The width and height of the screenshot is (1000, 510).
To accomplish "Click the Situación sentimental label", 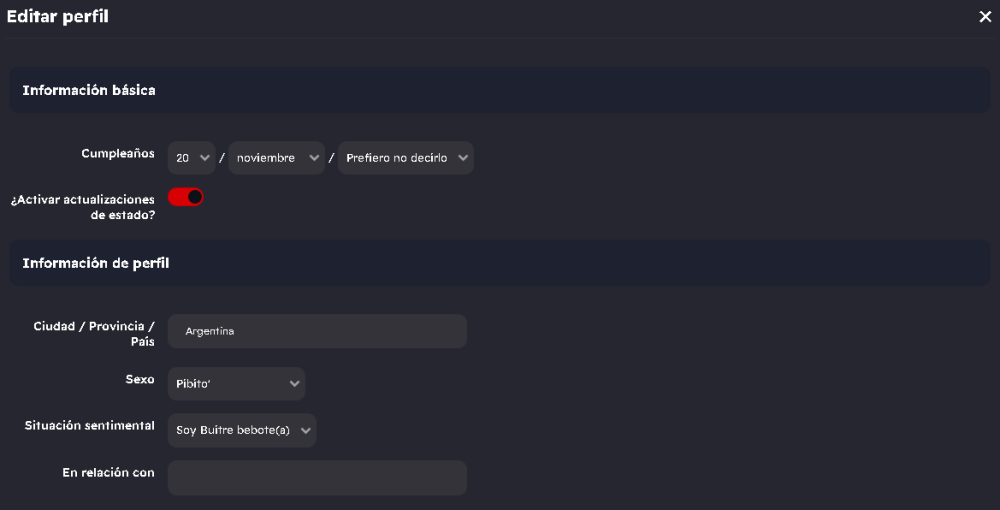I will click(90, 426).
